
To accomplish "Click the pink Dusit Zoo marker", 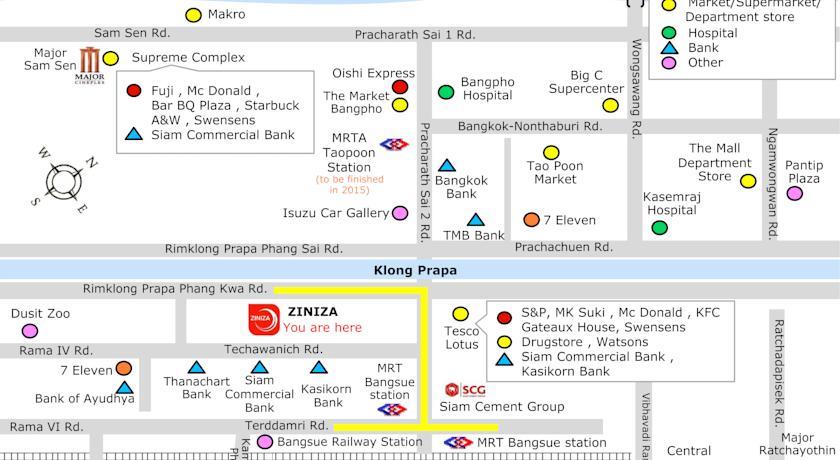I will pos(30,331).
